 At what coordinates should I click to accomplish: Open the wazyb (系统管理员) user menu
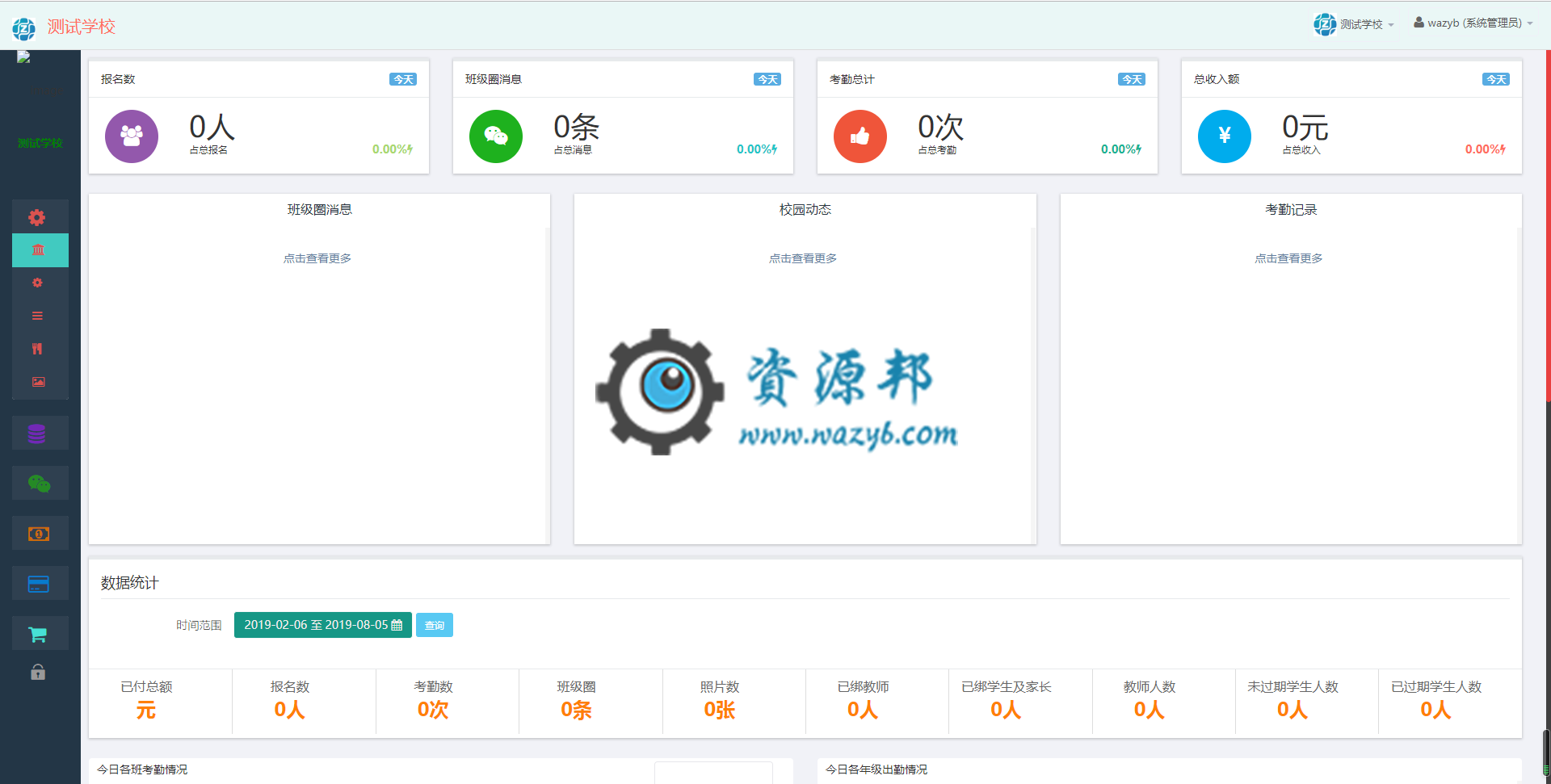(x=1473, y=23)
